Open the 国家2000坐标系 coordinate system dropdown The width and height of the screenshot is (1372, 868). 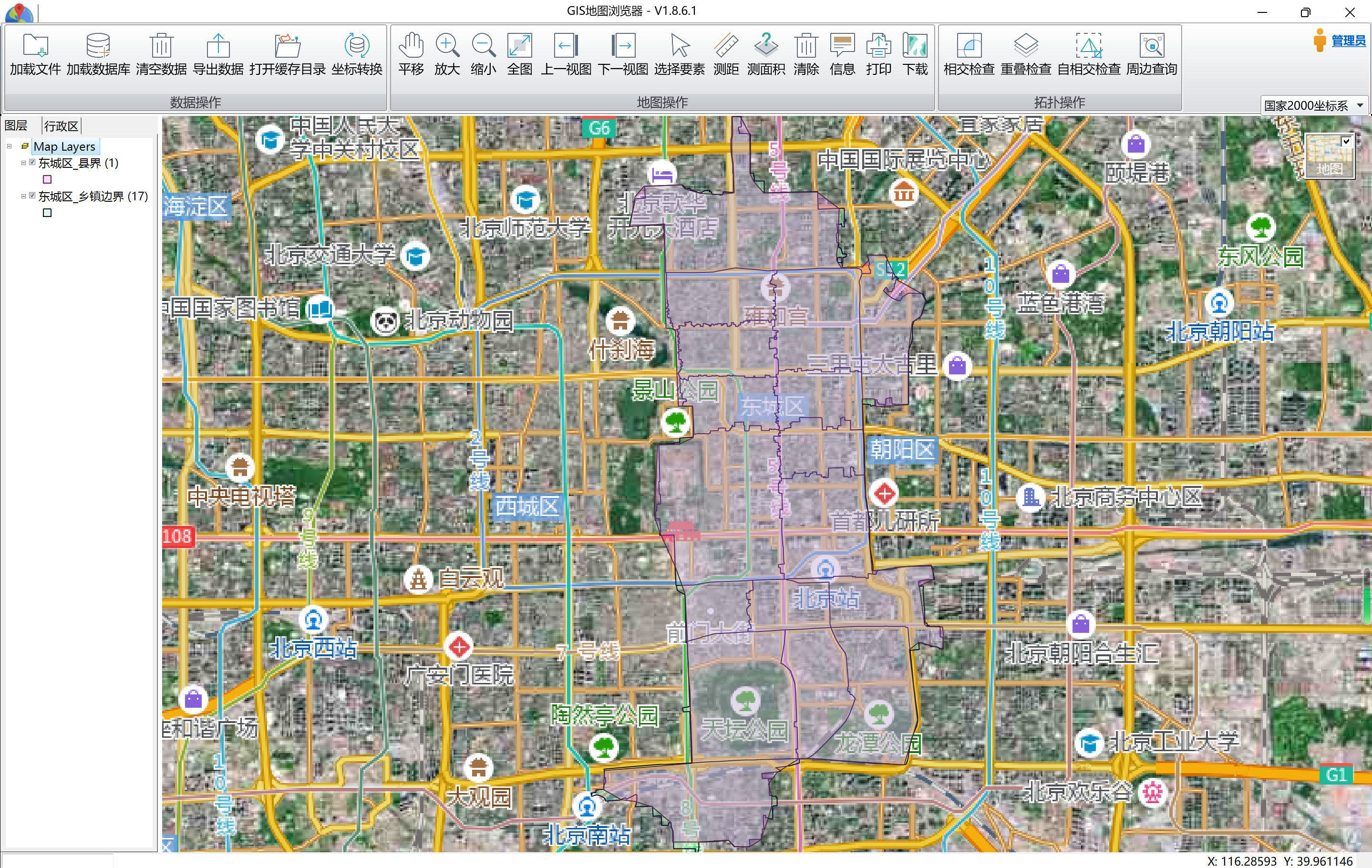click(1360, 105)
